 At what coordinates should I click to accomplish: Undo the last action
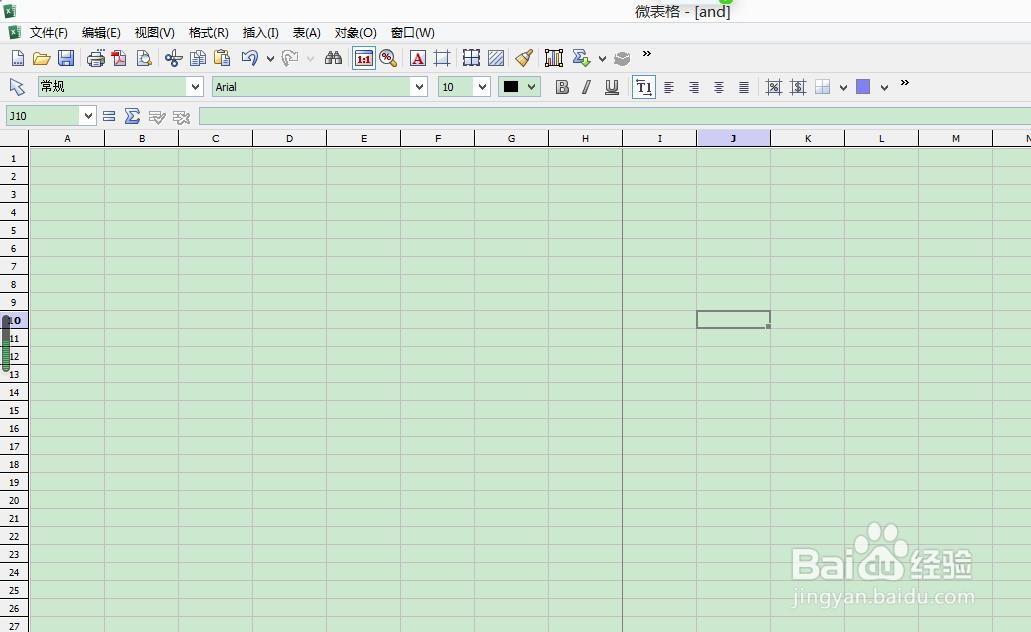(249, 59)
